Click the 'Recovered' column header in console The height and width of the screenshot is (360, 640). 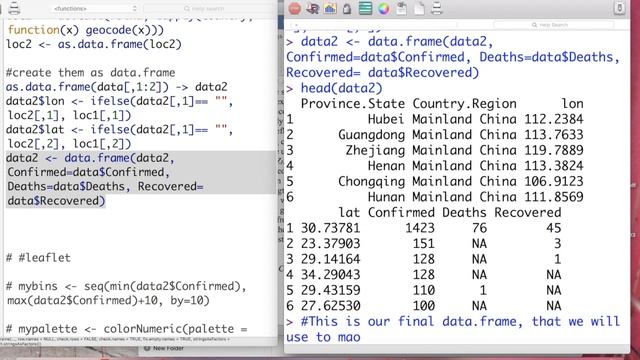(x=528, y=213)
